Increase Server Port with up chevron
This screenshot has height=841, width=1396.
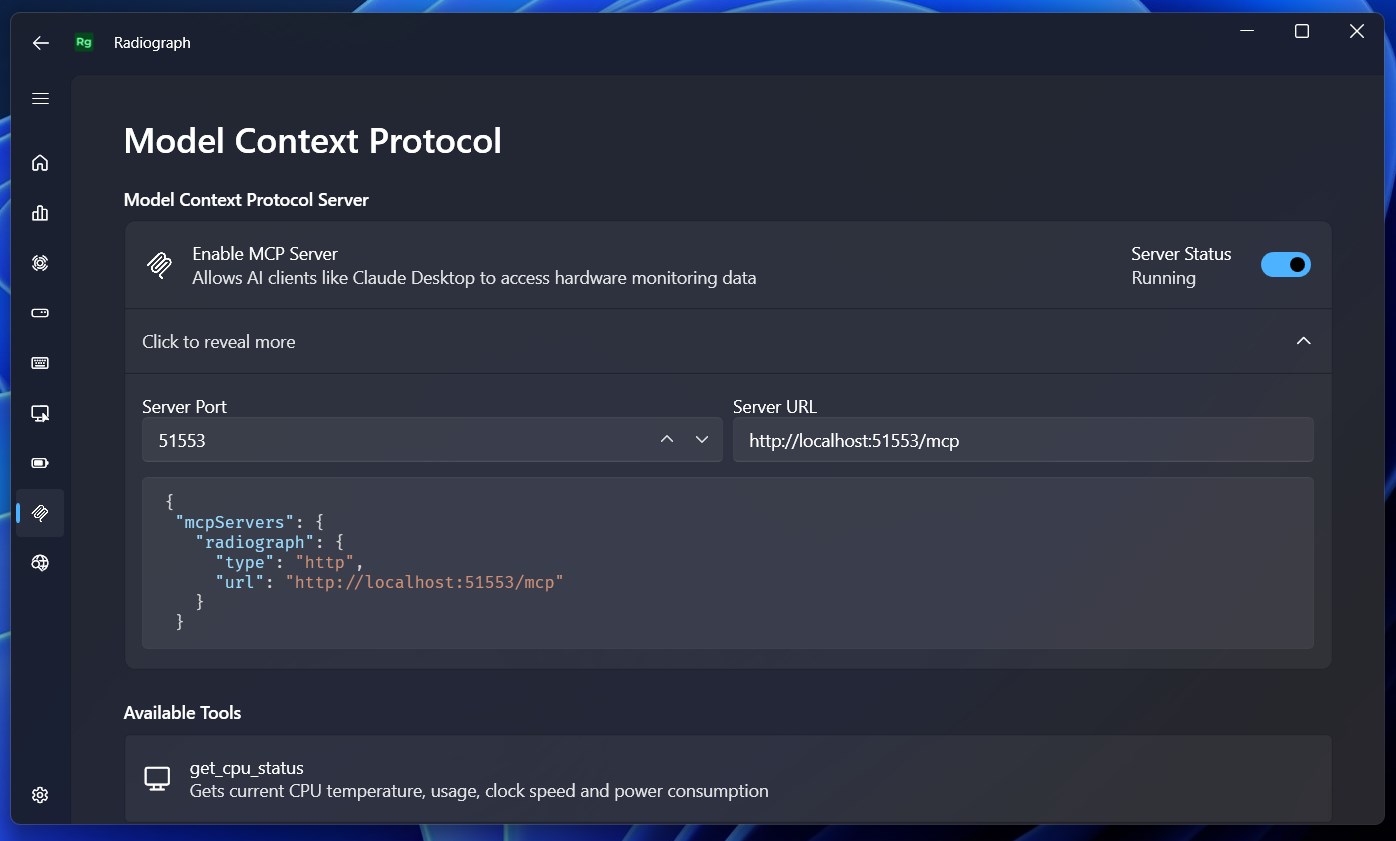tap(667, 440)
